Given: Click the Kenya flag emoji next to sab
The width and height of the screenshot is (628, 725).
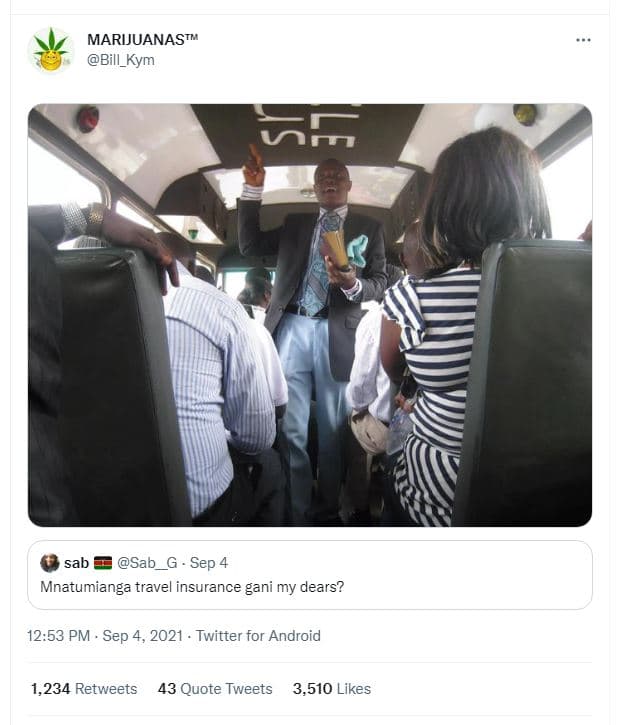Looking at the screenshot, I should pos(103,563).
